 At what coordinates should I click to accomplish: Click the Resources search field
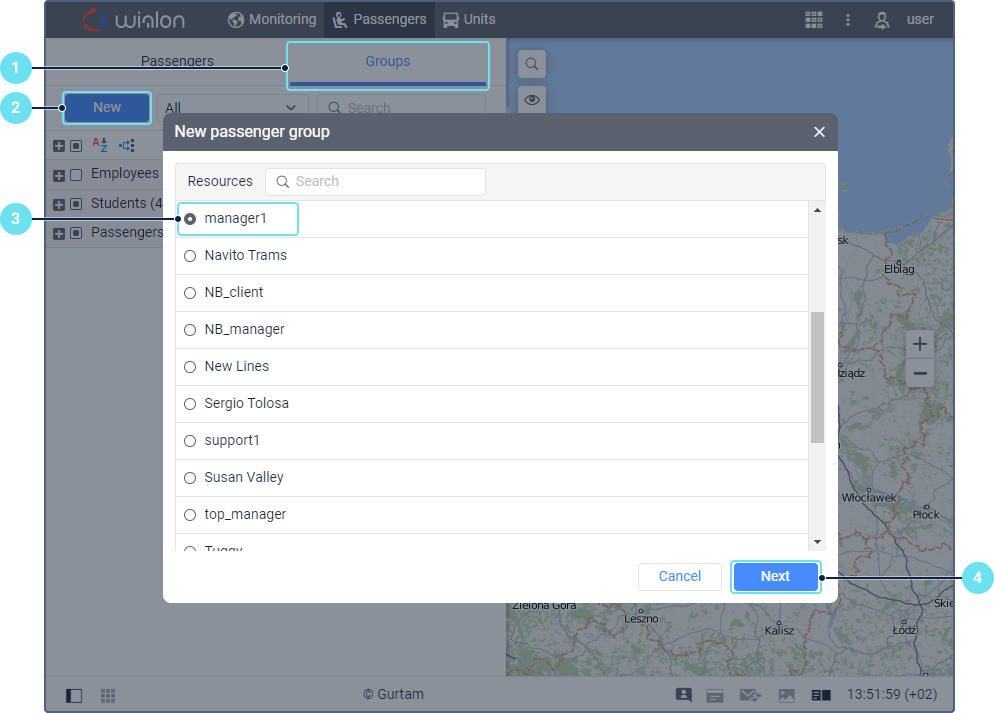tap(375, 181)
